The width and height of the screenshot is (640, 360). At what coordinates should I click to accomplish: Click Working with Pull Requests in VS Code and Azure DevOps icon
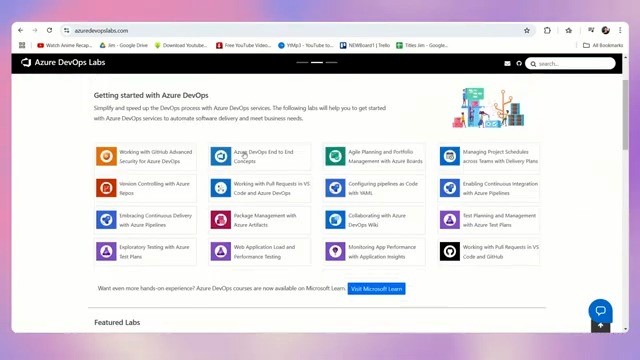pyautogui.click(x=221, y=188)
